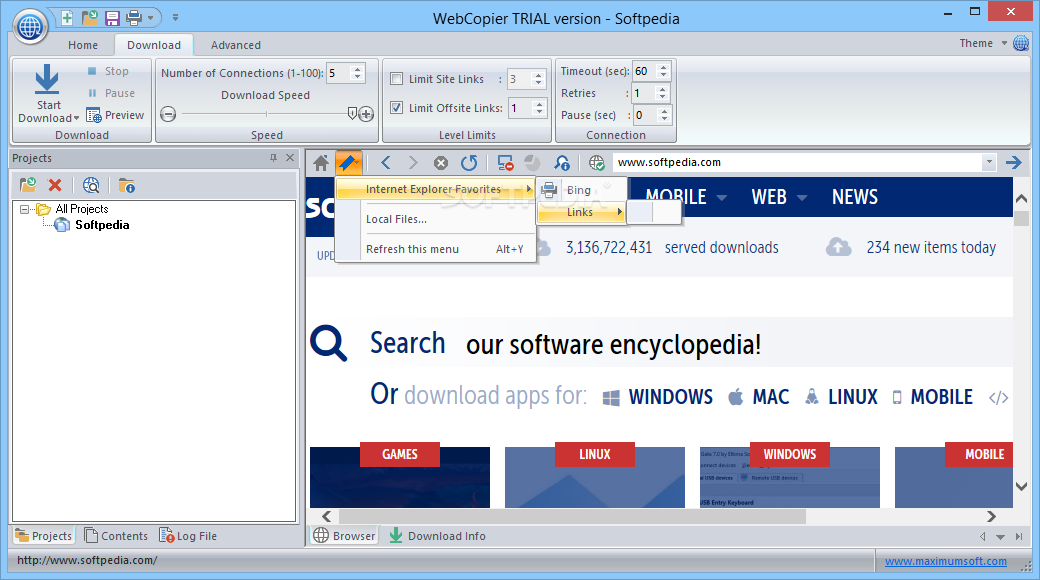The height and width of the screenshot is (580, 1040).
Task: Click the New Project quick access icon
Action: pos(67,17)
